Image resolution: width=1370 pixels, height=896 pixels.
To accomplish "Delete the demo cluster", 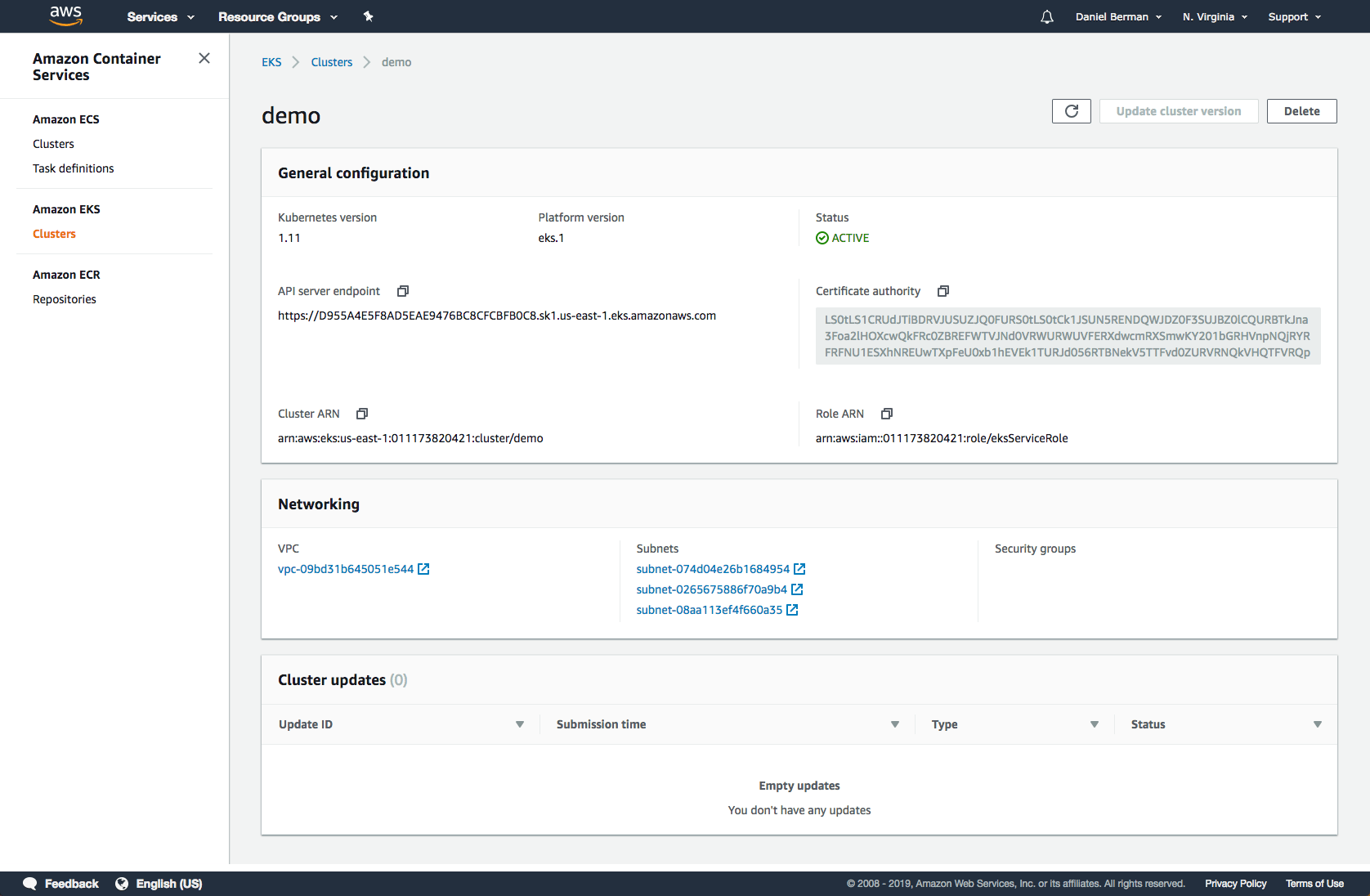I will (1301, 111).
